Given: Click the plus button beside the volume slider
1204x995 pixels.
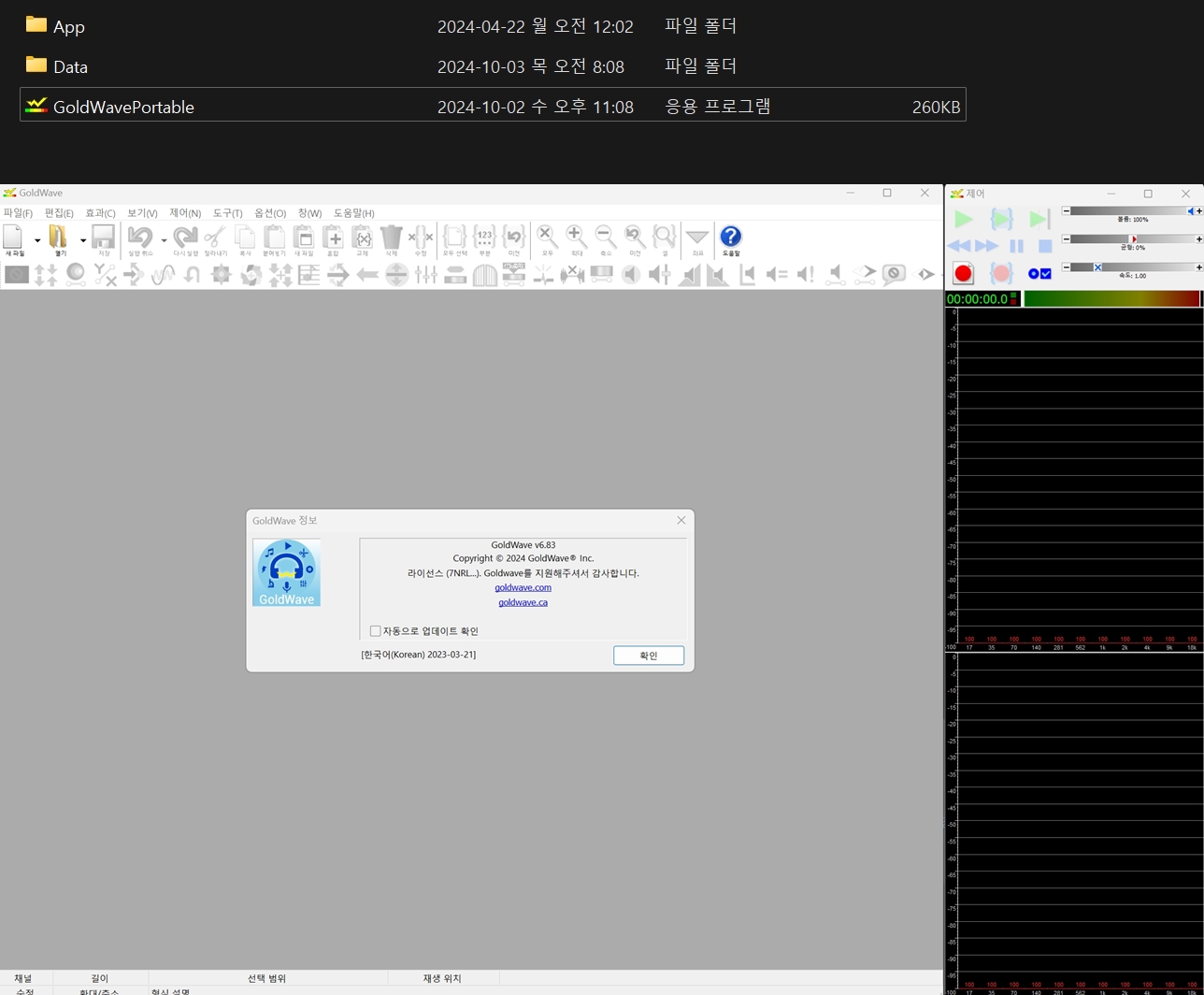Looking at the screenshot, I should coord(1199,211).
